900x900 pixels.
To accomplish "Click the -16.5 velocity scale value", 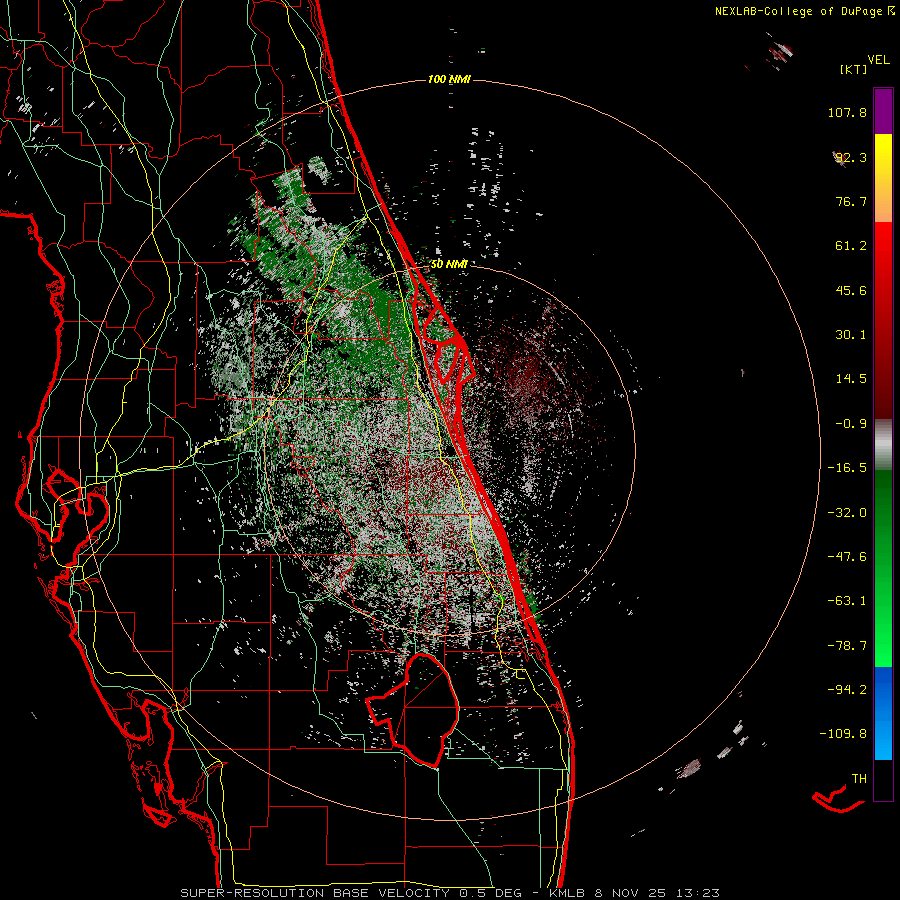I will point(847,468).
